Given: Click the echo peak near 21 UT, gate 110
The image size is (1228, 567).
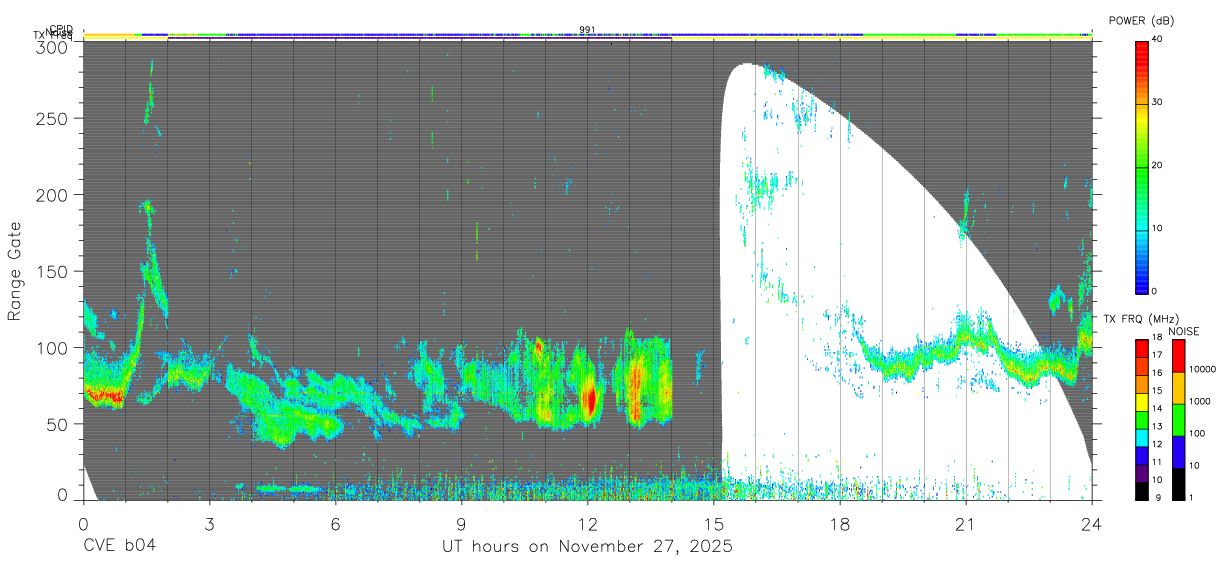Looking at the screenshot, I should click(x=966, y=332).
